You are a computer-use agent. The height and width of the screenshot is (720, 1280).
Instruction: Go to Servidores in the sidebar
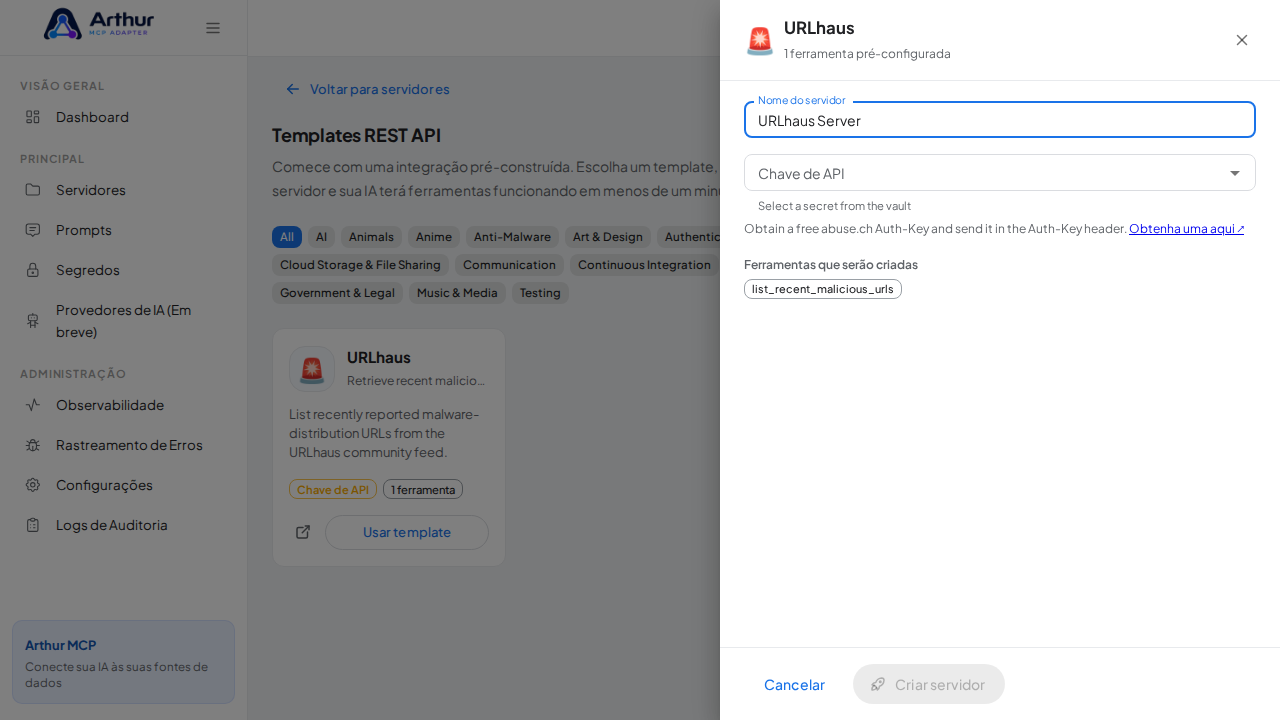pyautogui.click(x=124, y=190)
